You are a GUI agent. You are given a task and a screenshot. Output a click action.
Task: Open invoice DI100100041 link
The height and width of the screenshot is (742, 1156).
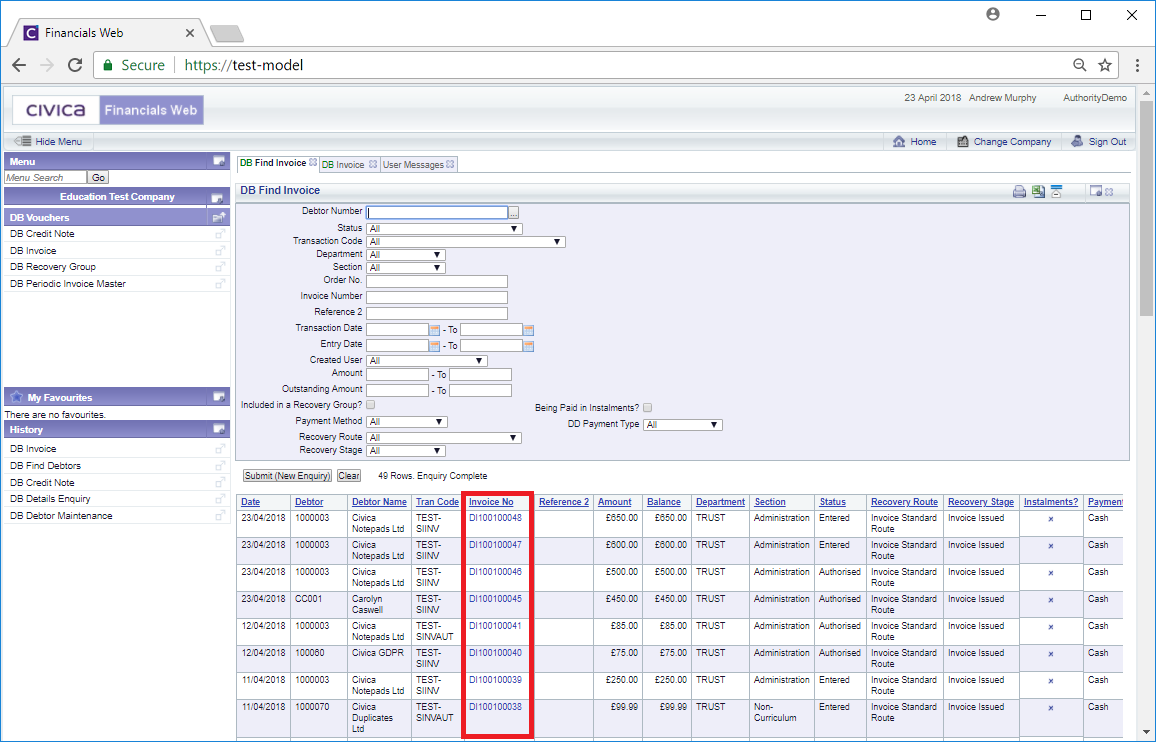(x=495, y=626)
